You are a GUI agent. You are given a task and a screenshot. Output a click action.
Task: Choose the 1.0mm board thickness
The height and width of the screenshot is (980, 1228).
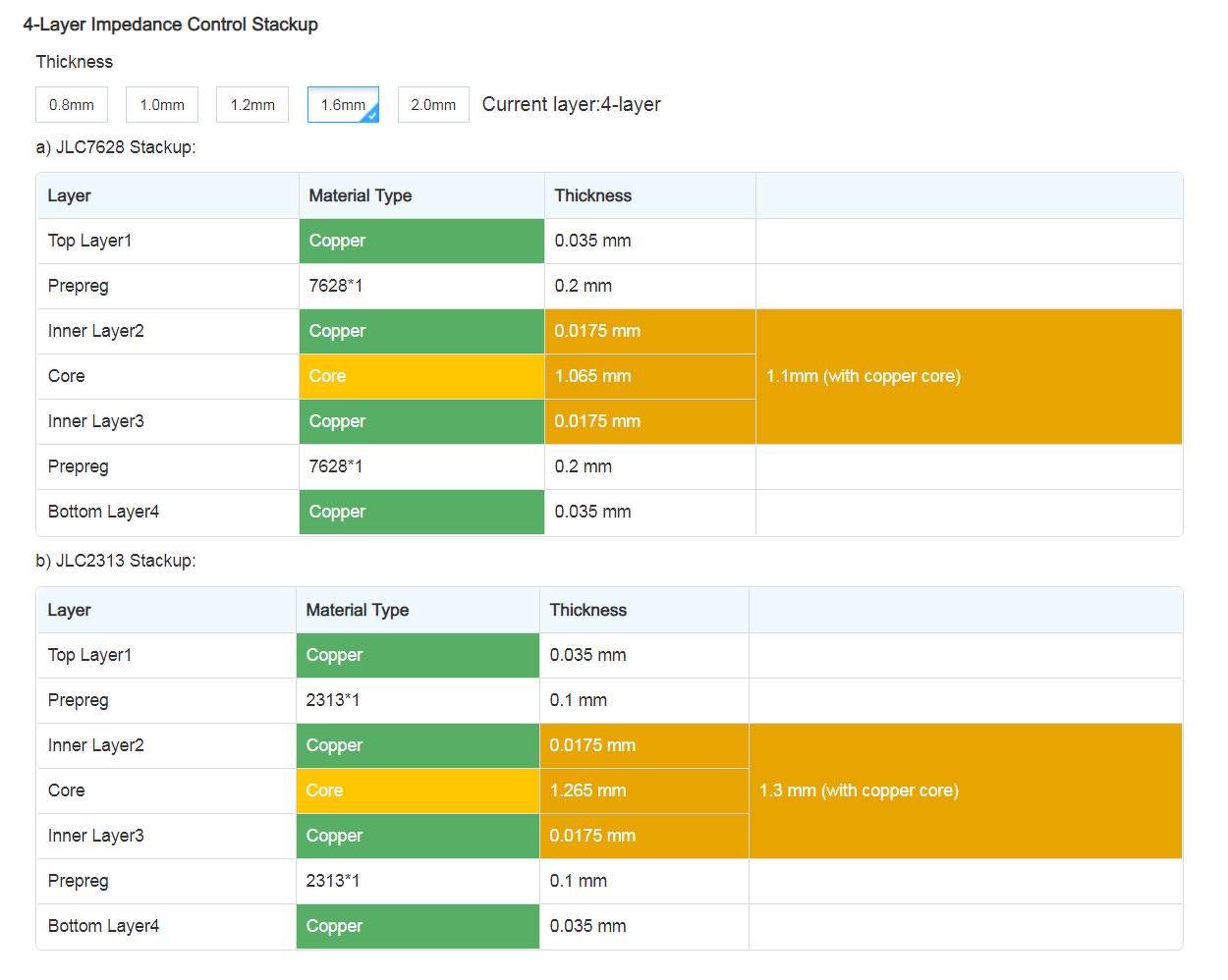pyautogui.click(x=162, y=105)
